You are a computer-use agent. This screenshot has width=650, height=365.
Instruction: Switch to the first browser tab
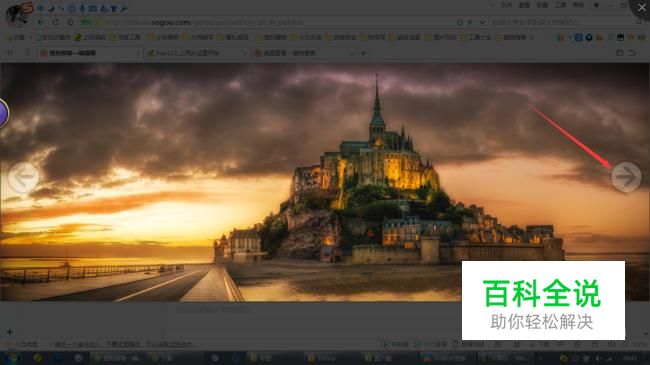tap(89, 53)
